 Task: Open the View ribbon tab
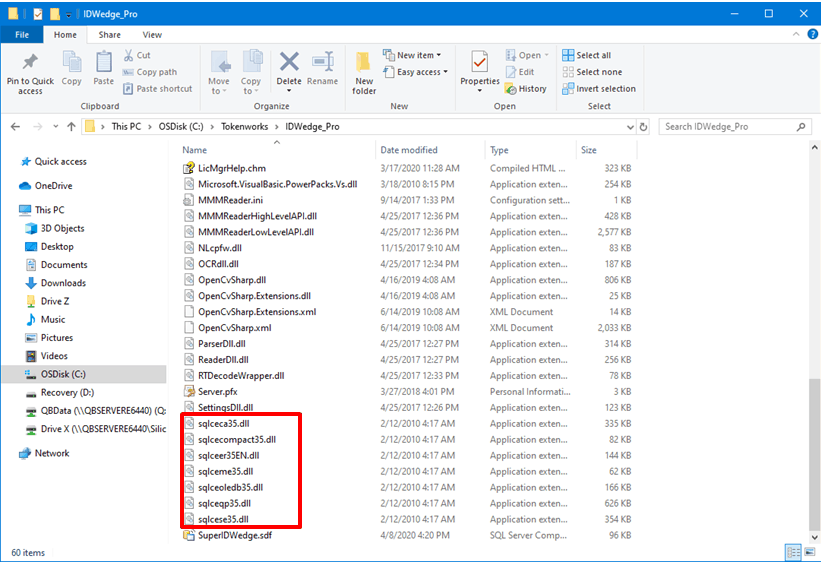tap(152, 35)
